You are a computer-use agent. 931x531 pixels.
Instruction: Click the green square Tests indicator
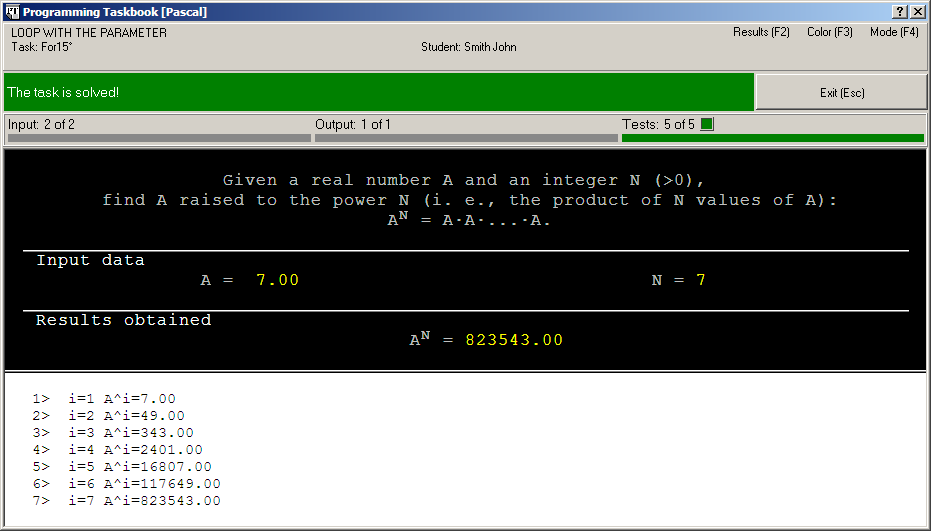click(707, 125)
